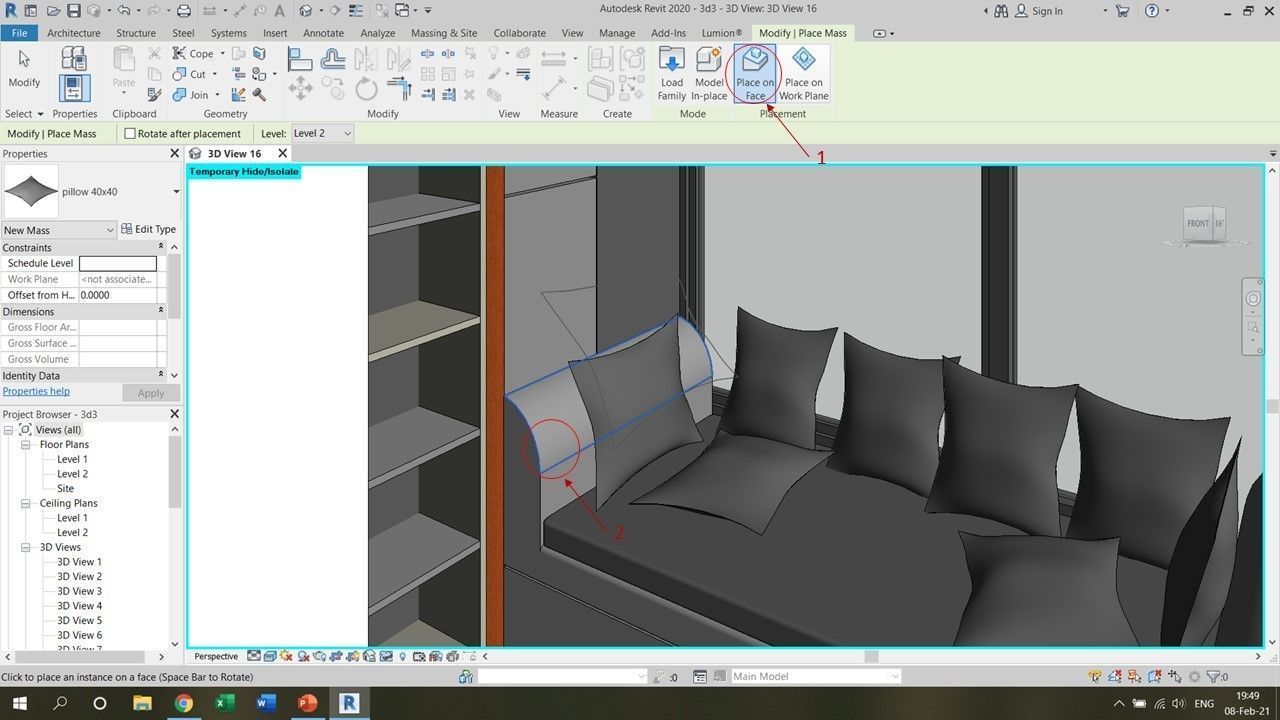Click the horizontal view scrollbar thumb

[871, 657]
